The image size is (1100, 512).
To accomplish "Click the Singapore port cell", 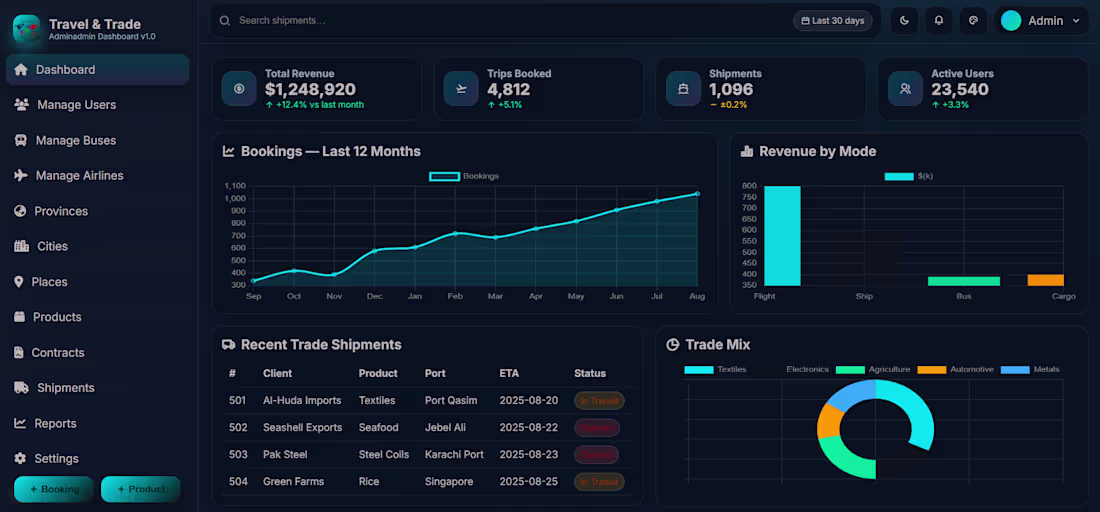I will (x=449, y=482).
